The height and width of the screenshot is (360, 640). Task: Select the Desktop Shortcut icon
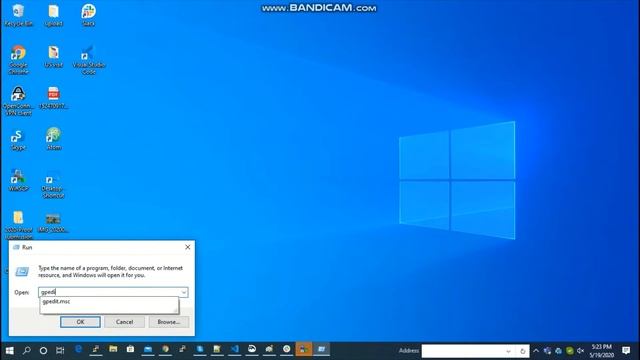[x=53, y=184]
